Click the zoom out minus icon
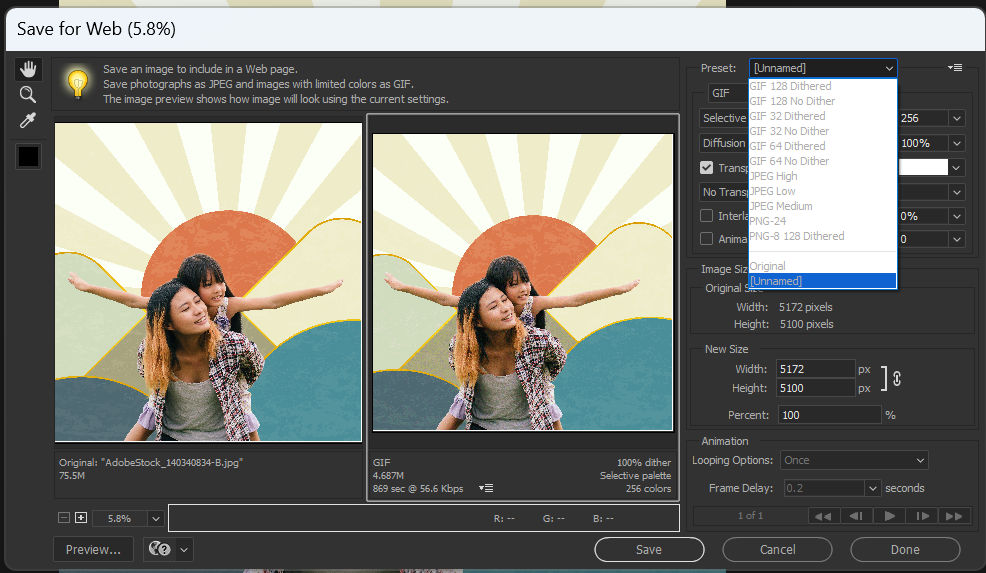Image resolution: width=986 pixels, height=573 pixels. [64, 518]
